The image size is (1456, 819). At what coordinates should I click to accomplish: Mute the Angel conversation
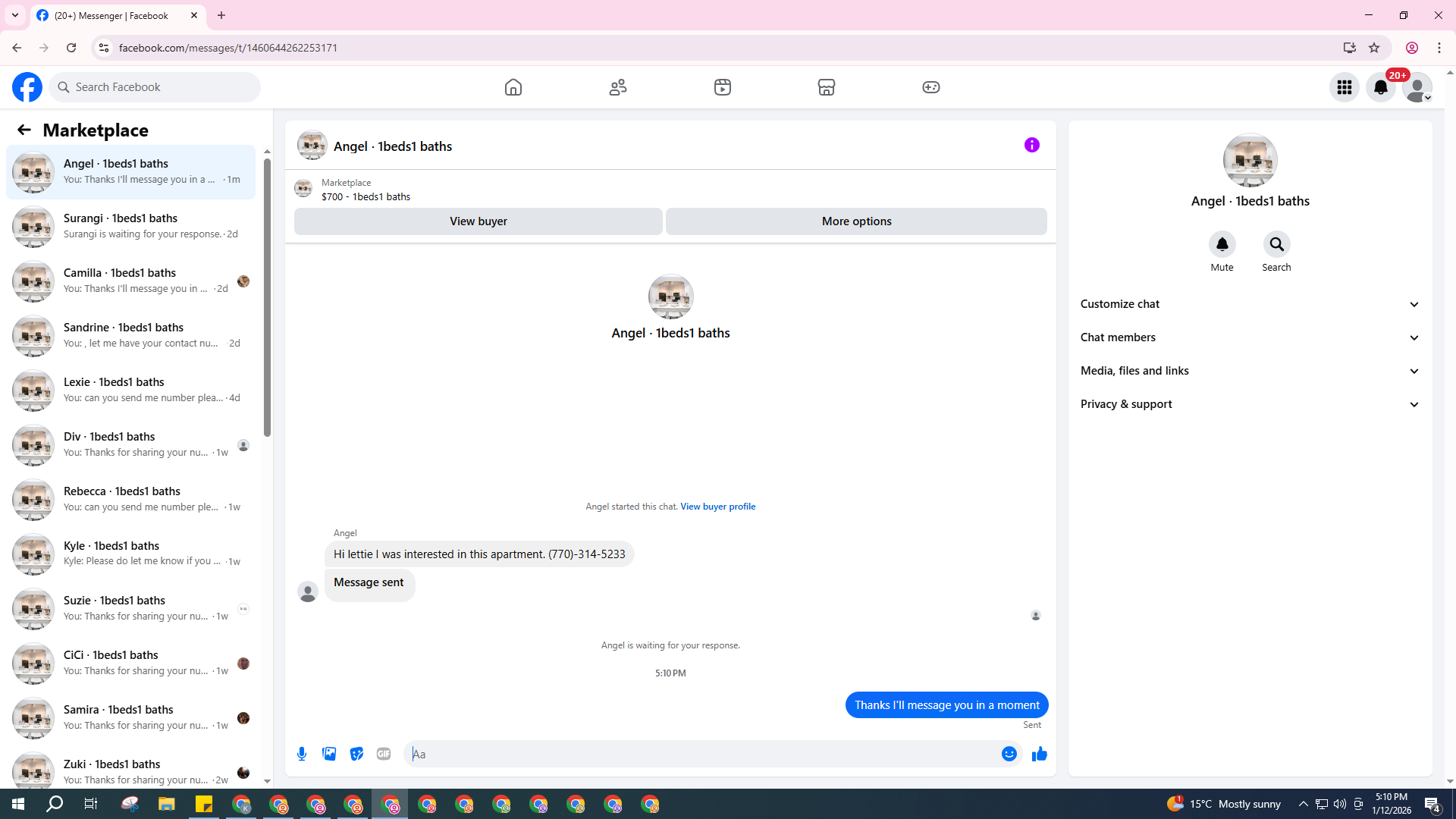click(1222, 245)
